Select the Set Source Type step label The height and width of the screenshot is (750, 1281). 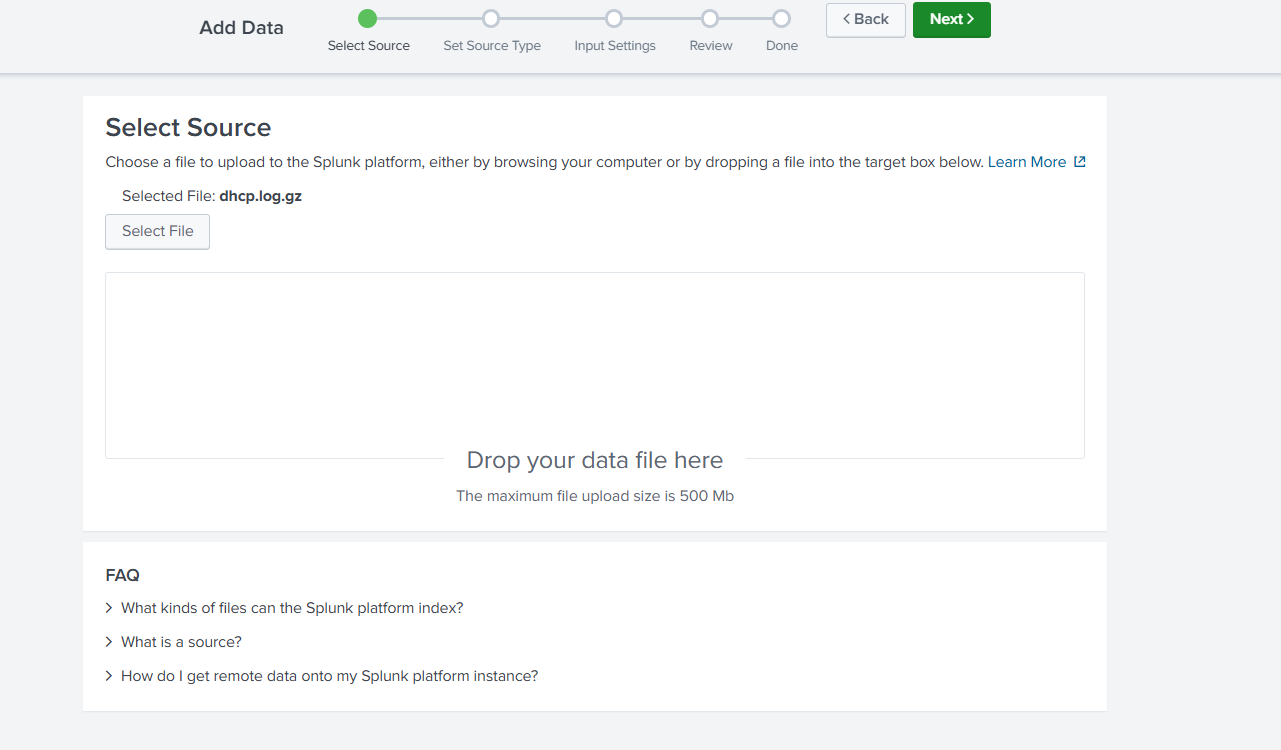click(x=492, y=46)
